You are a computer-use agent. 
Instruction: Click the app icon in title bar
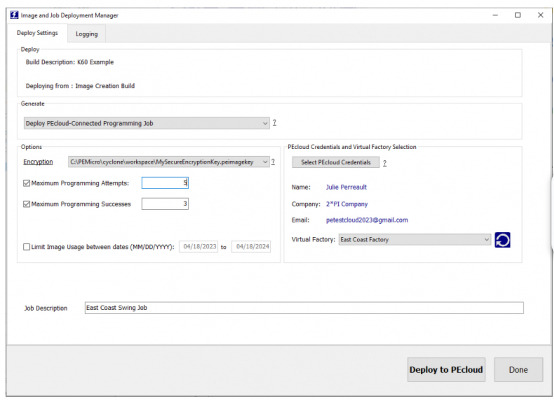tap(14, 15)
